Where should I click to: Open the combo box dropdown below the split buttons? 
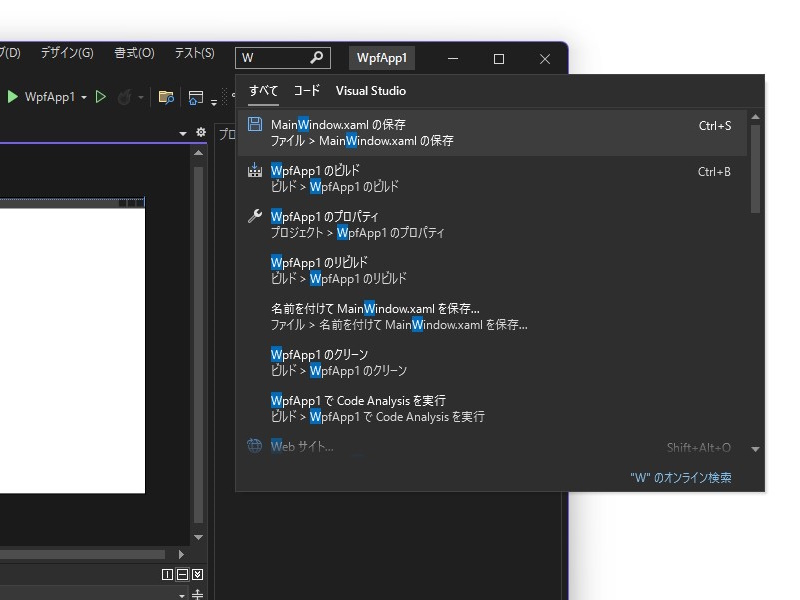pos(182,595)
